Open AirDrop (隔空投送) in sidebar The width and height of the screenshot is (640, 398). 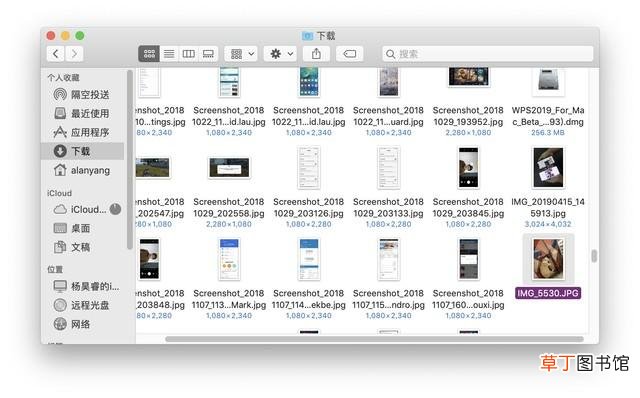(82, 95)
